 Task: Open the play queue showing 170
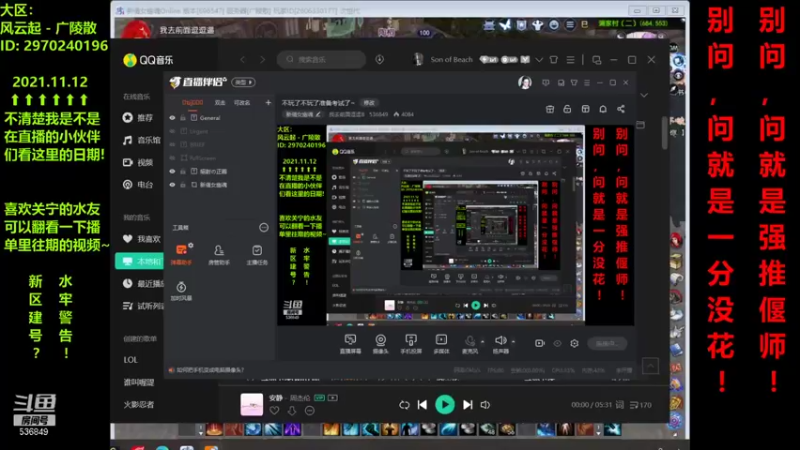point(641,405)
